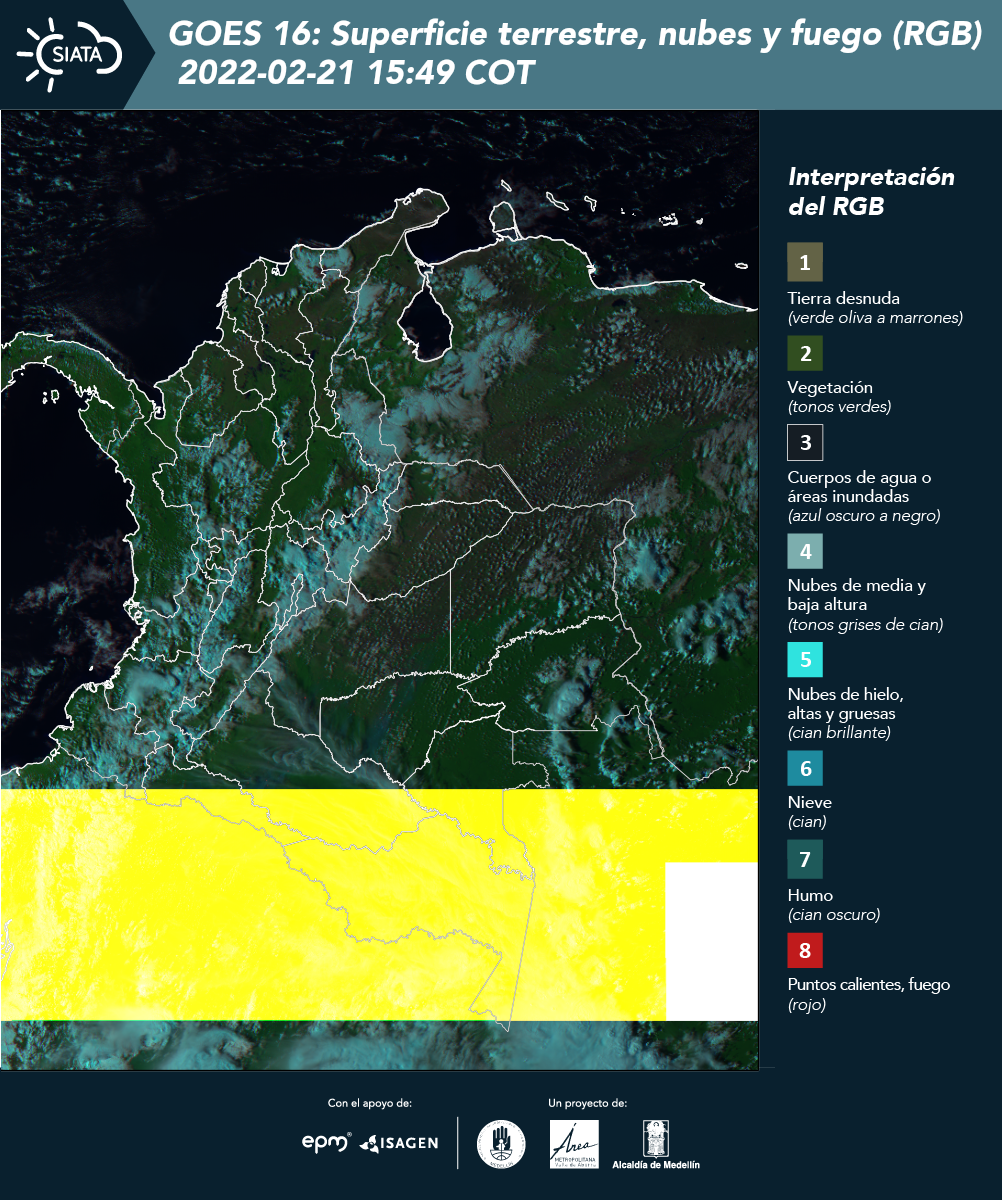Click the '(tonos grises de cian)' description

[865, 625]
